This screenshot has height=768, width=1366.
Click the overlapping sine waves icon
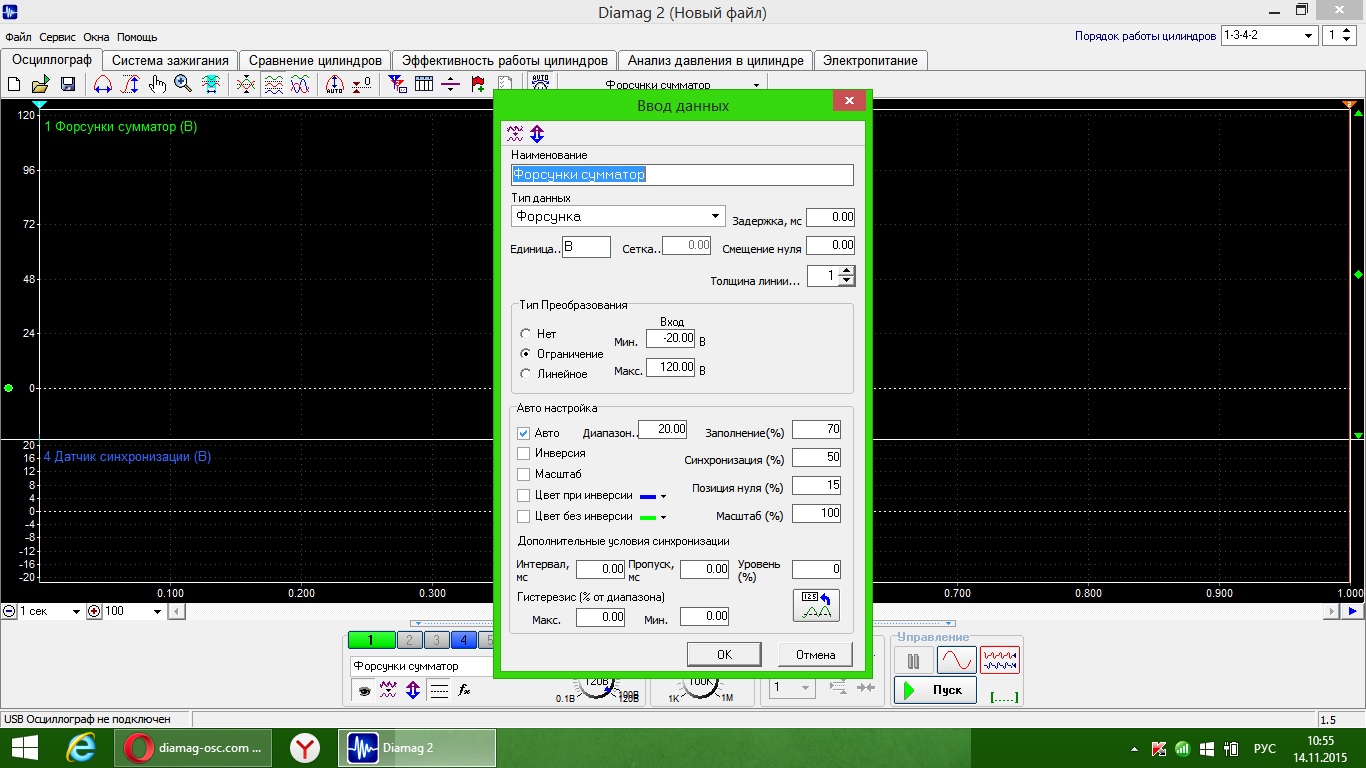(300, 85)
